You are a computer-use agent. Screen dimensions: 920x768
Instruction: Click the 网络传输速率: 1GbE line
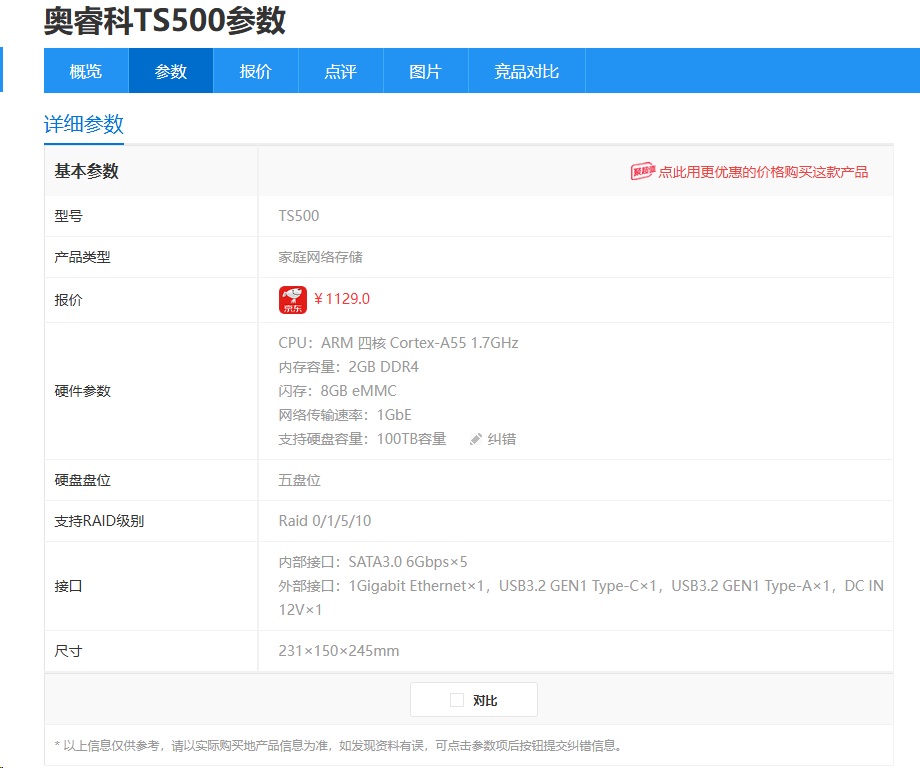[345, 415]
